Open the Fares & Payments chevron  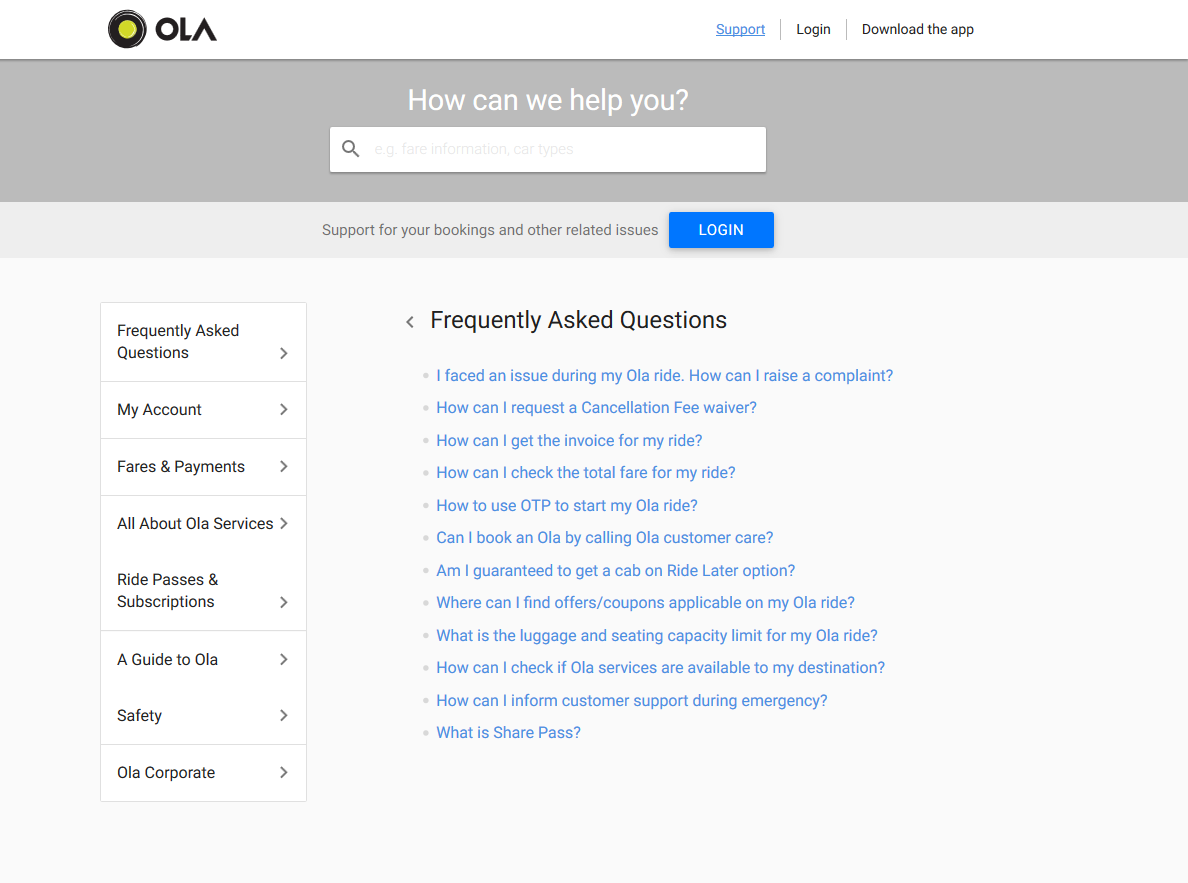(x=284, y=466)
